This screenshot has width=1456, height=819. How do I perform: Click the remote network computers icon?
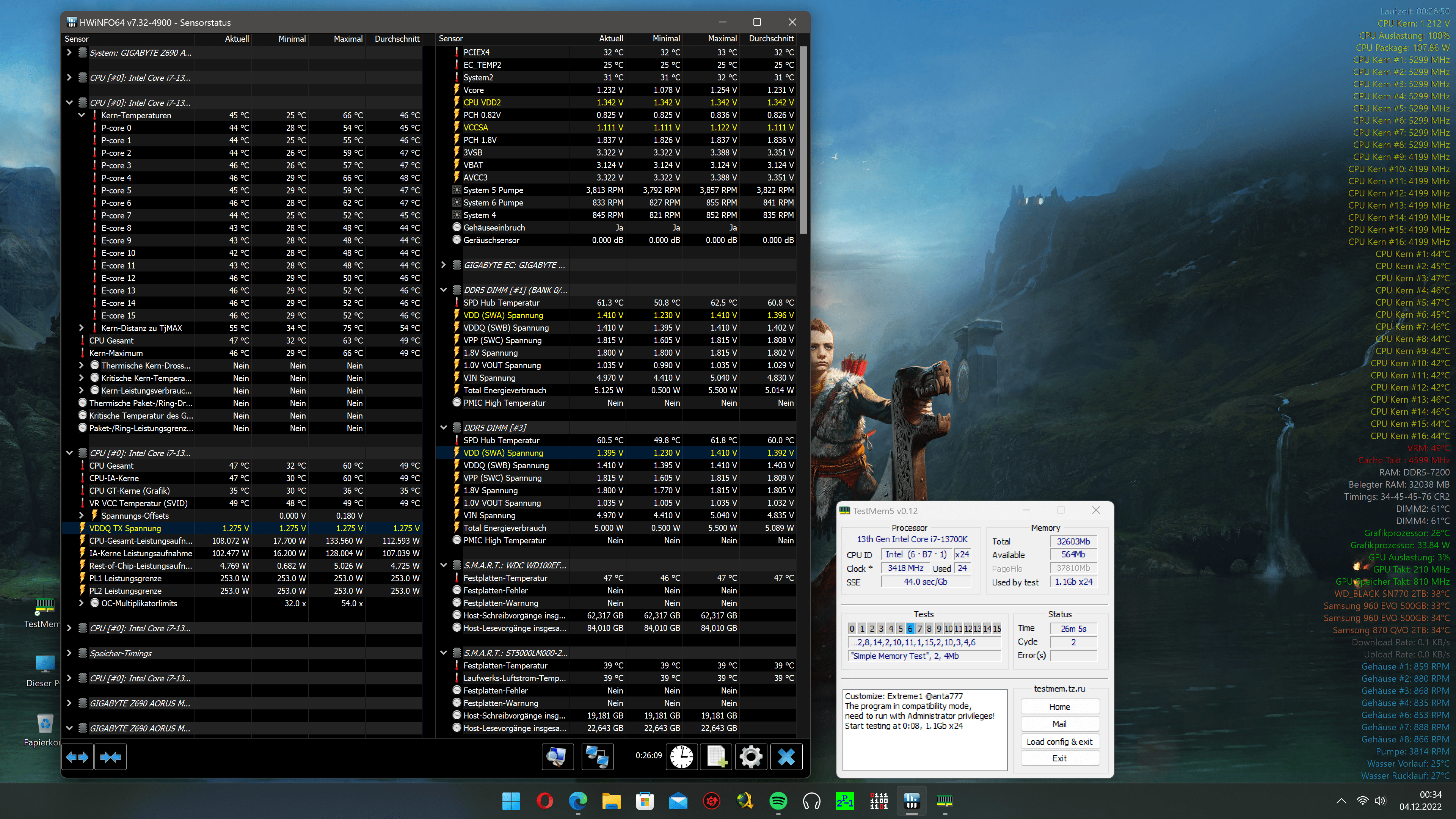[x=597, y=756]
